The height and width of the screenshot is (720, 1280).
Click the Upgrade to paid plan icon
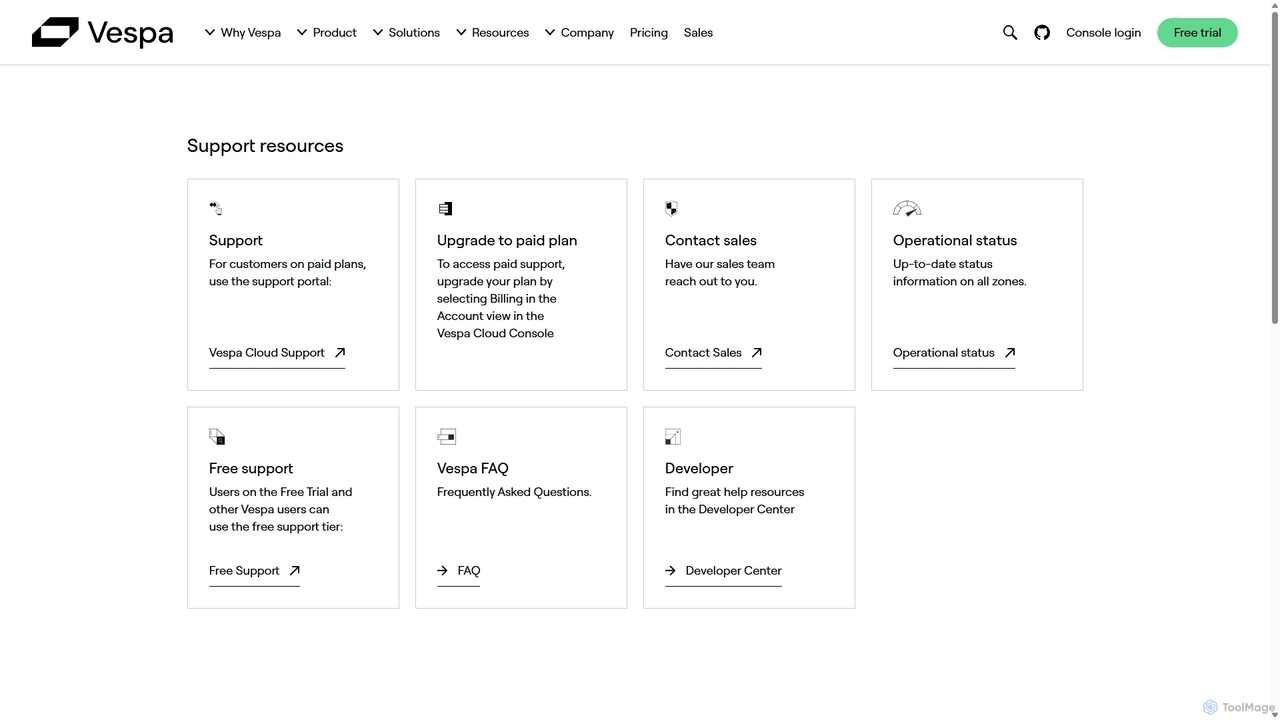(445, 208)
